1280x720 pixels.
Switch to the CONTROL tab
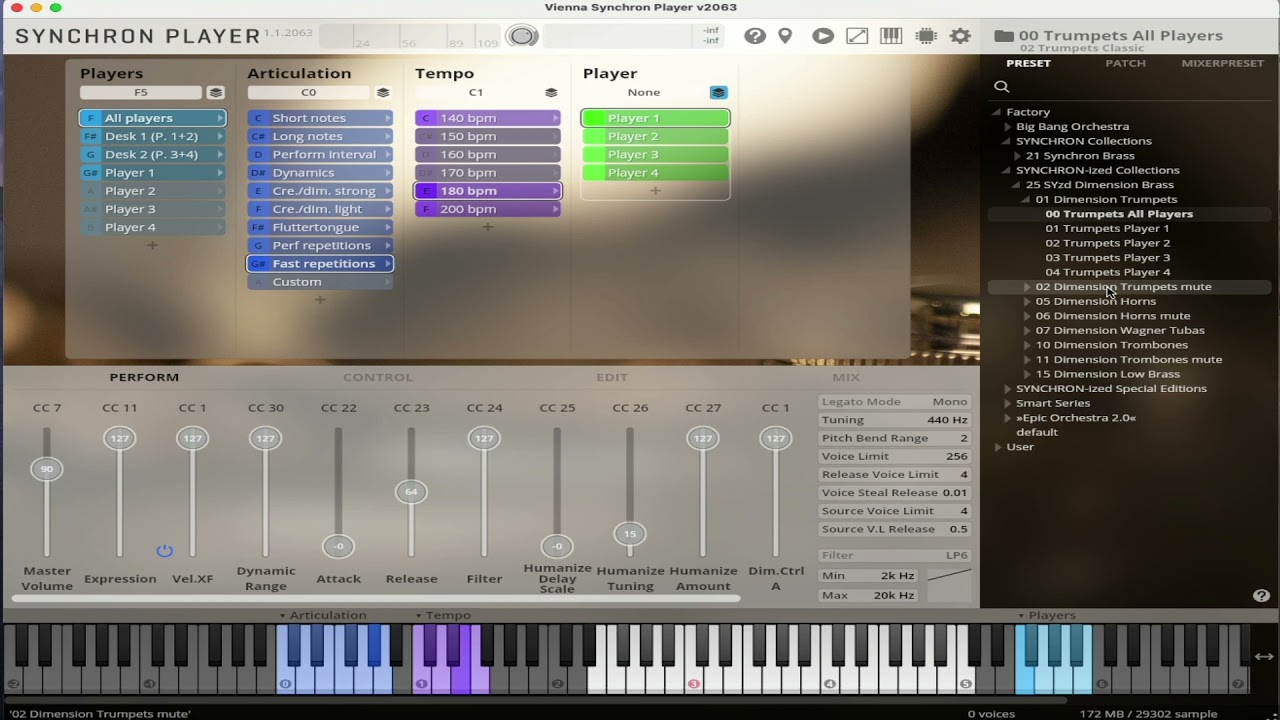(378, 377)
